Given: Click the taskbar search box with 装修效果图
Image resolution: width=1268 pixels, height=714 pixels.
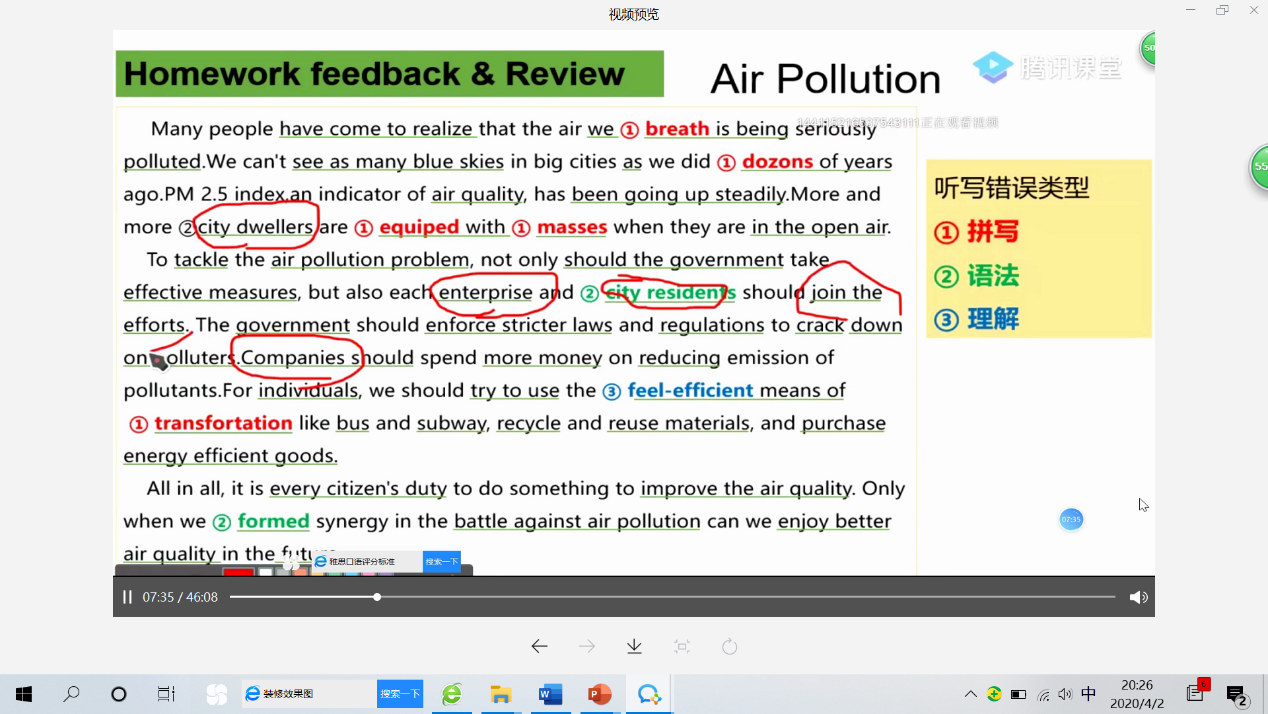Looking at the screenshot, I should (310, 694).
